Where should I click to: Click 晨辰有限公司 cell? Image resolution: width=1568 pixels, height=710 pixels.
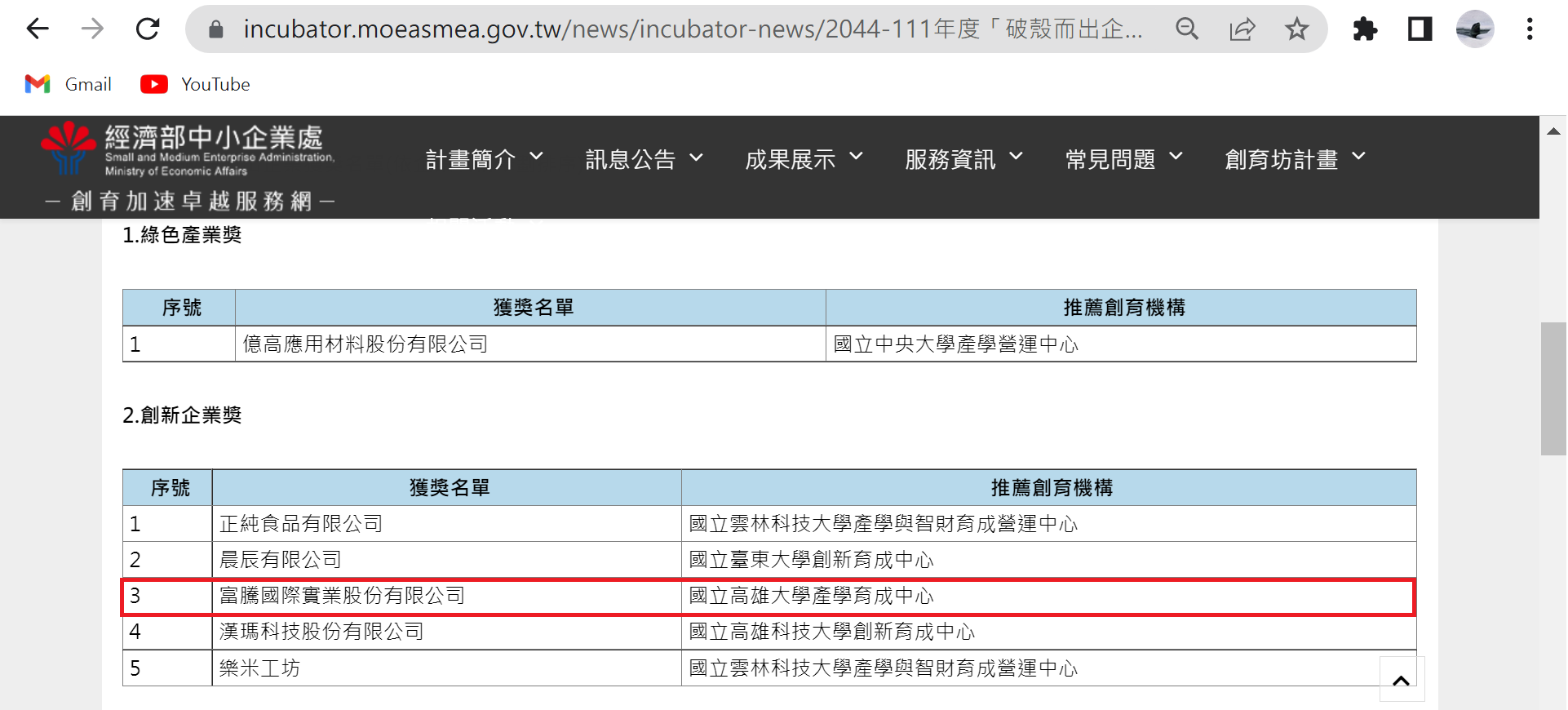[x=446, y=560]
